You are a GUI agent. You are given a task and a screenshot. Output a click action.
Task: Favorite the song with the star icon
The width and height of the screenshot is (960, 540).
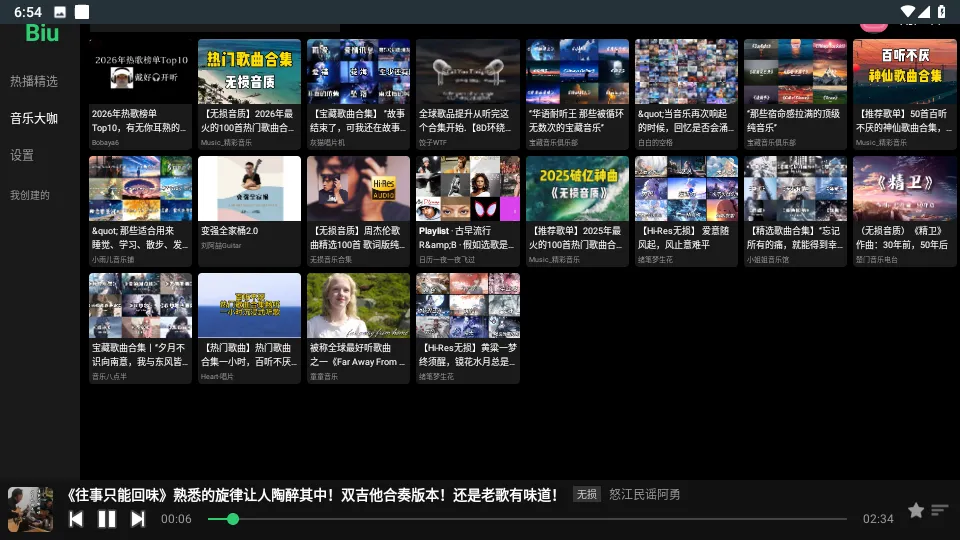pos(916,510)
